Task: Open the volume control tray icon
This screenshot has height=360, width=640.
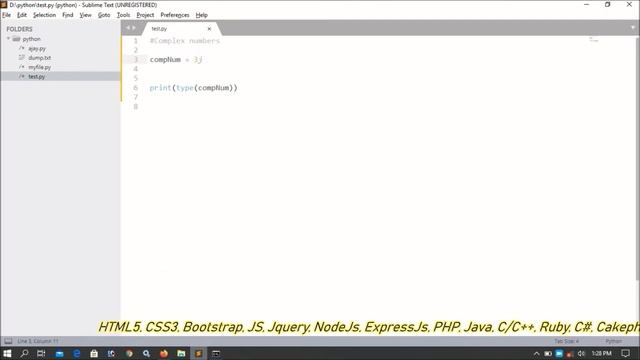Action: [581, 353]
